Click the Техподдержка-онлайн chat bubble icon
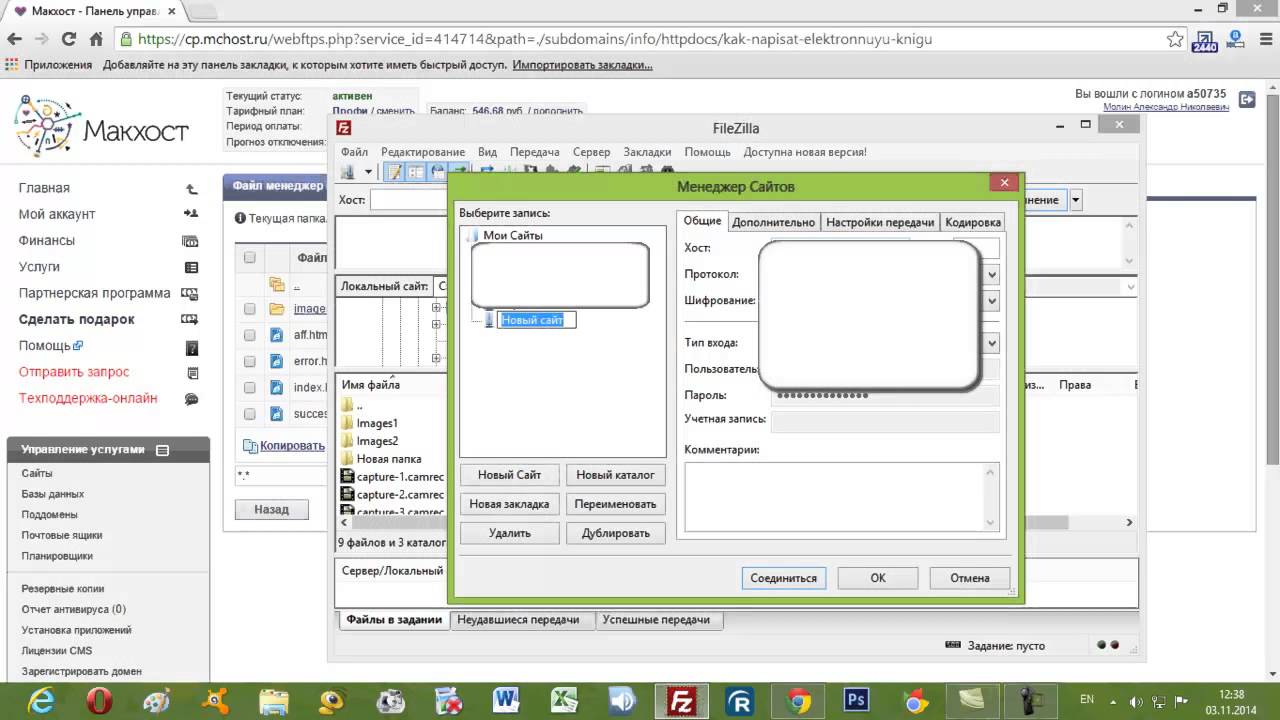Image resolution: width=1280 pixels, height=720 pixels. click(x=191, y=398)
